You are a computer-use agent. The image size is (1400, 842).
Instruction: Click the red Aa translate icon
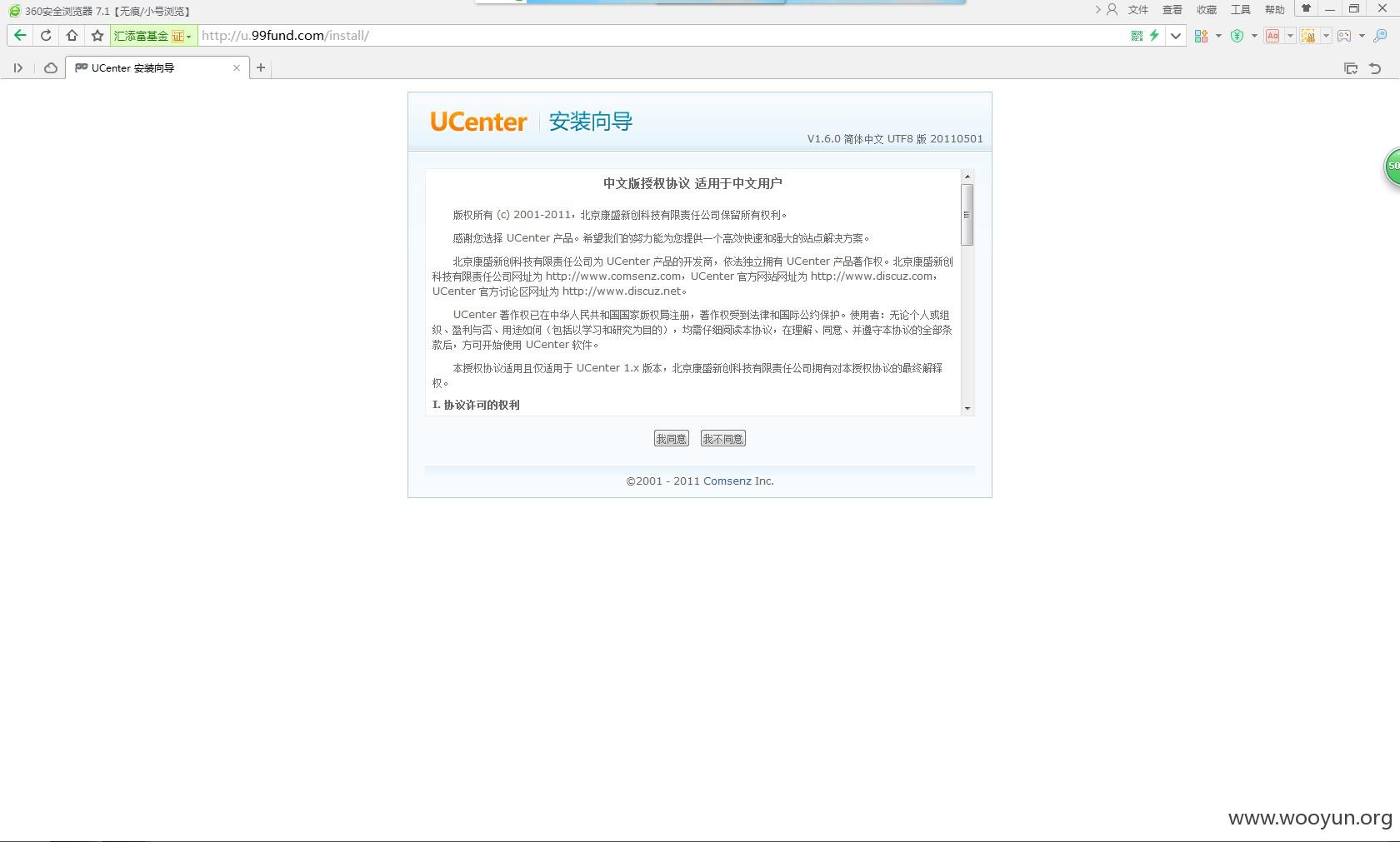click(1272, 36)
